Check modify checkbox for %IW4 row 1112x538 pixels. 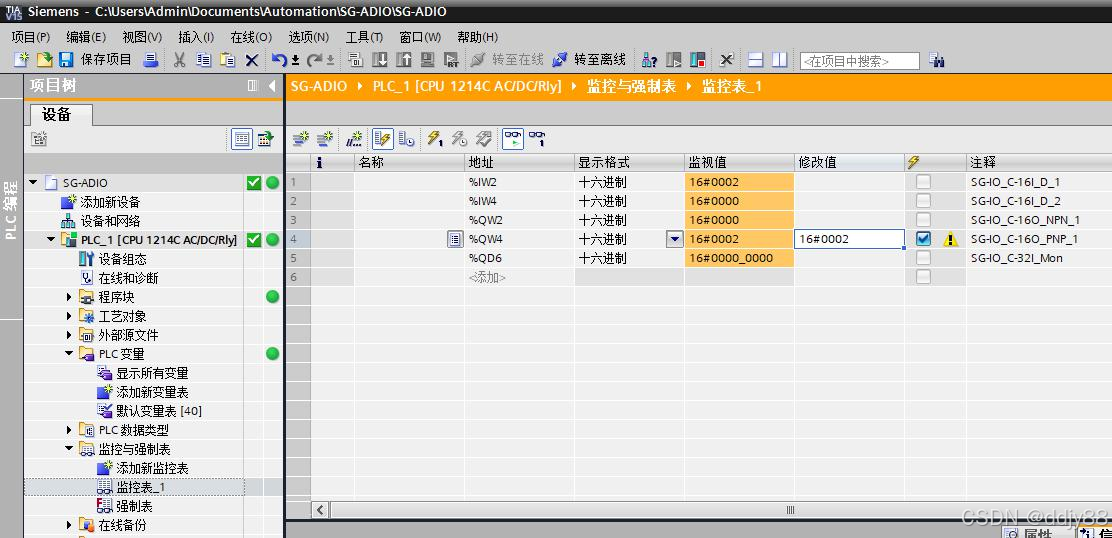(x=923, y=201)
